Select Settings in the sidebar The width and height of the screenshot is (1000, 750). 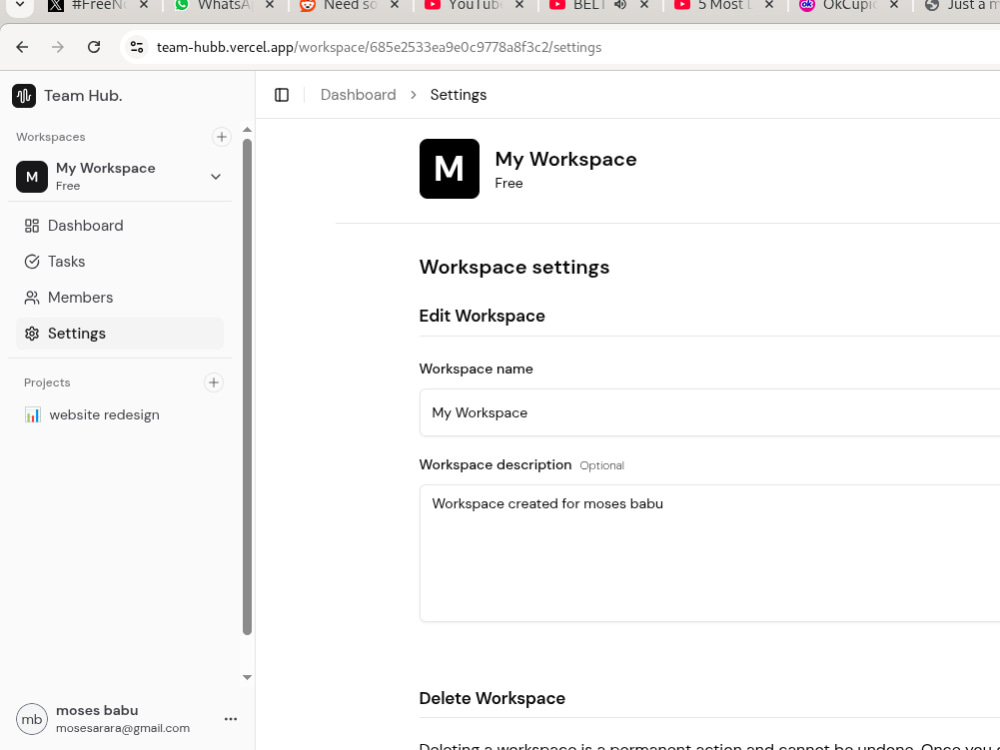(x=120, y=334)
